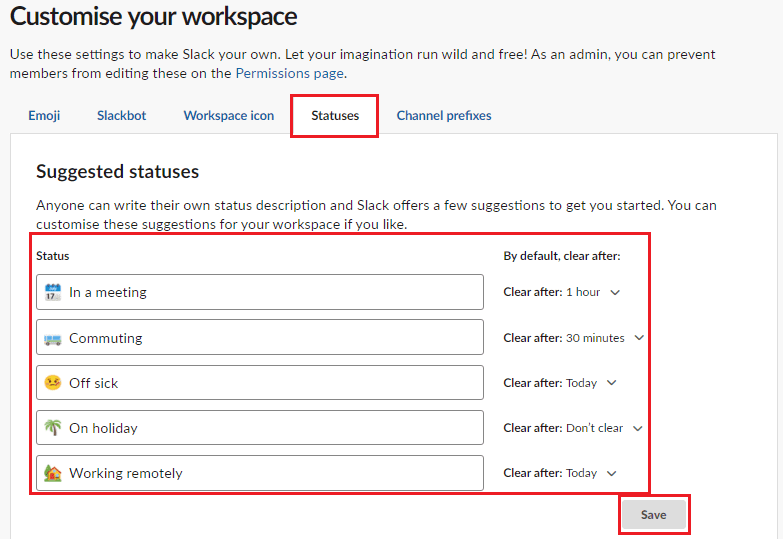Click the palm tree emoji for On holiday

tap(53, 428)
